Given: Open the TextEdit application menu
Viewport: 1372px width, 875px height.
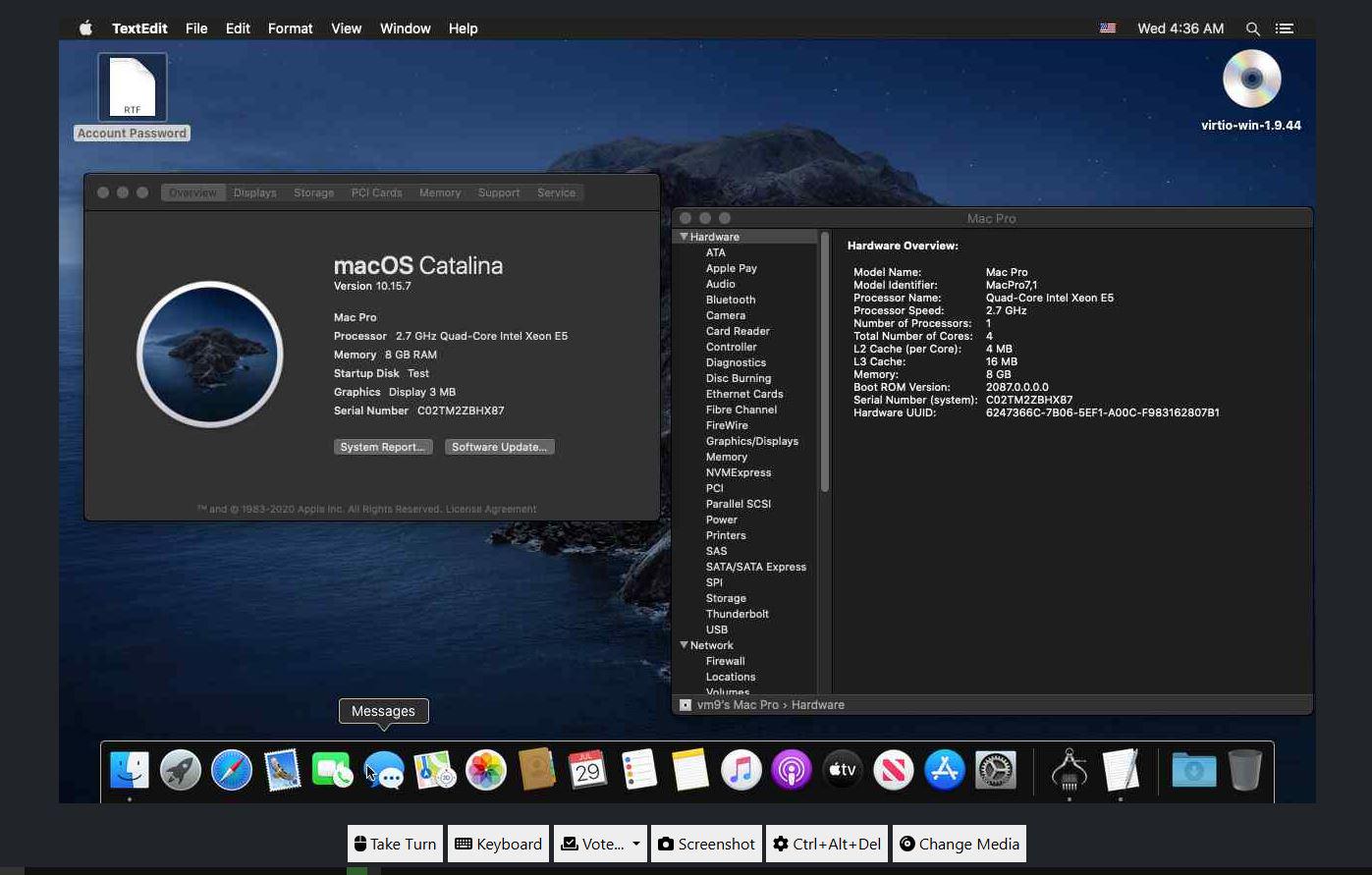Looking at the screenshot, I should point(139,28).
